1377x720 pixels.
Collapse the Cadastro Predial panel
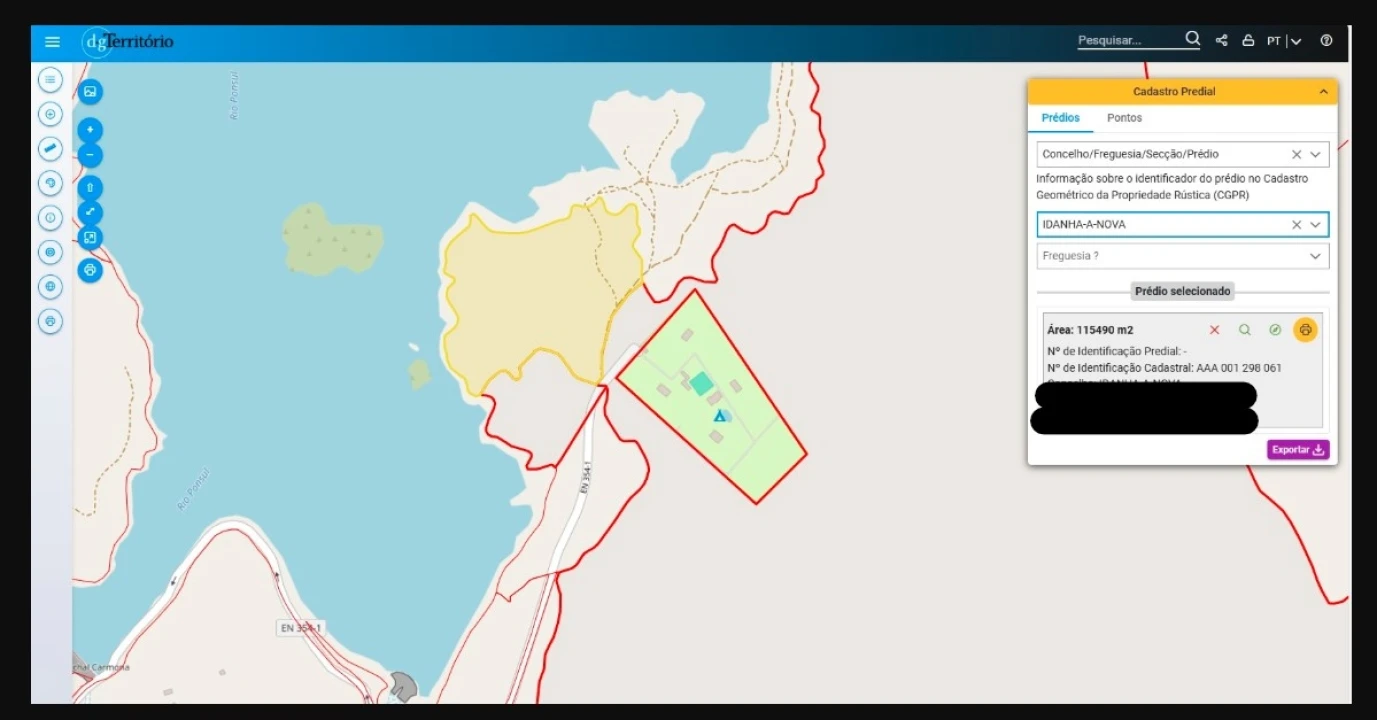[1323, 92]
